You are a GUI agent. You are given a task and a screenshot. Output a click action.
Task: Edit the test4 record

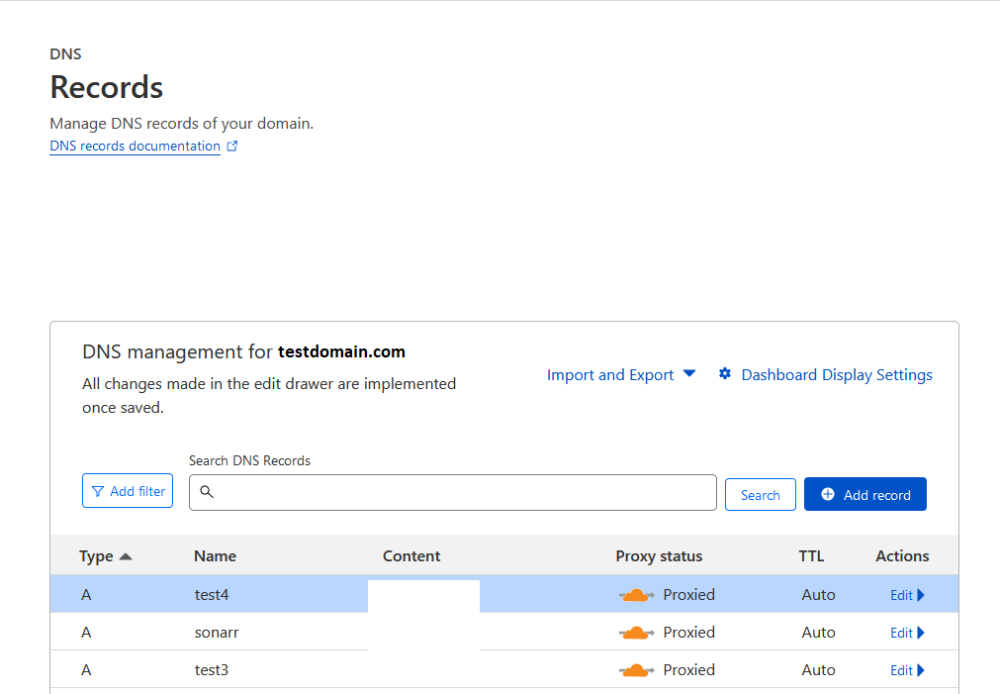pyautogui.click(x=907, y=595)
